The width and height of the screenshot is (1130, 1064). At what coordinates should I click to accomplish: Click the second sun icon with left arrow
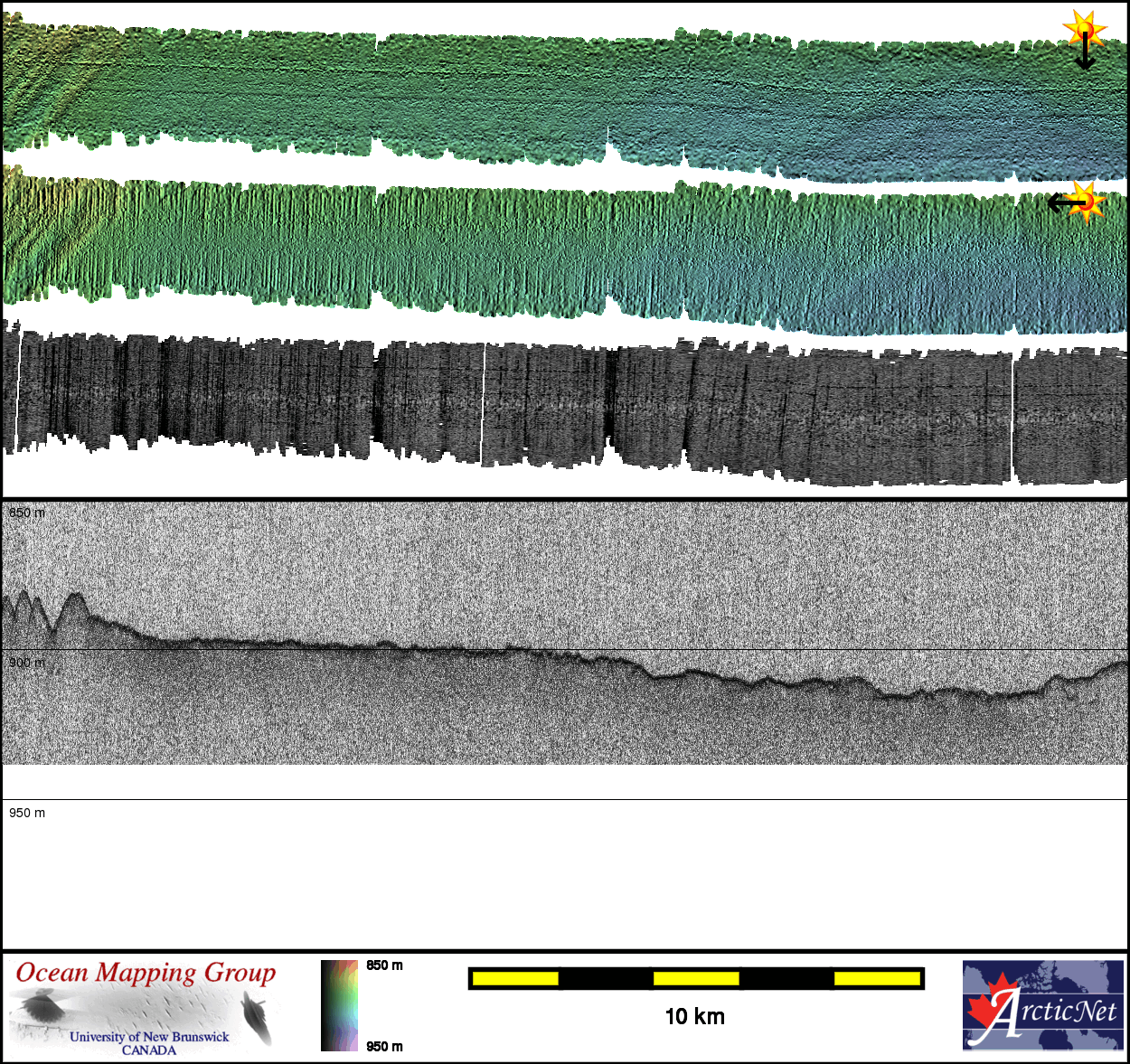pos(1085,202)
